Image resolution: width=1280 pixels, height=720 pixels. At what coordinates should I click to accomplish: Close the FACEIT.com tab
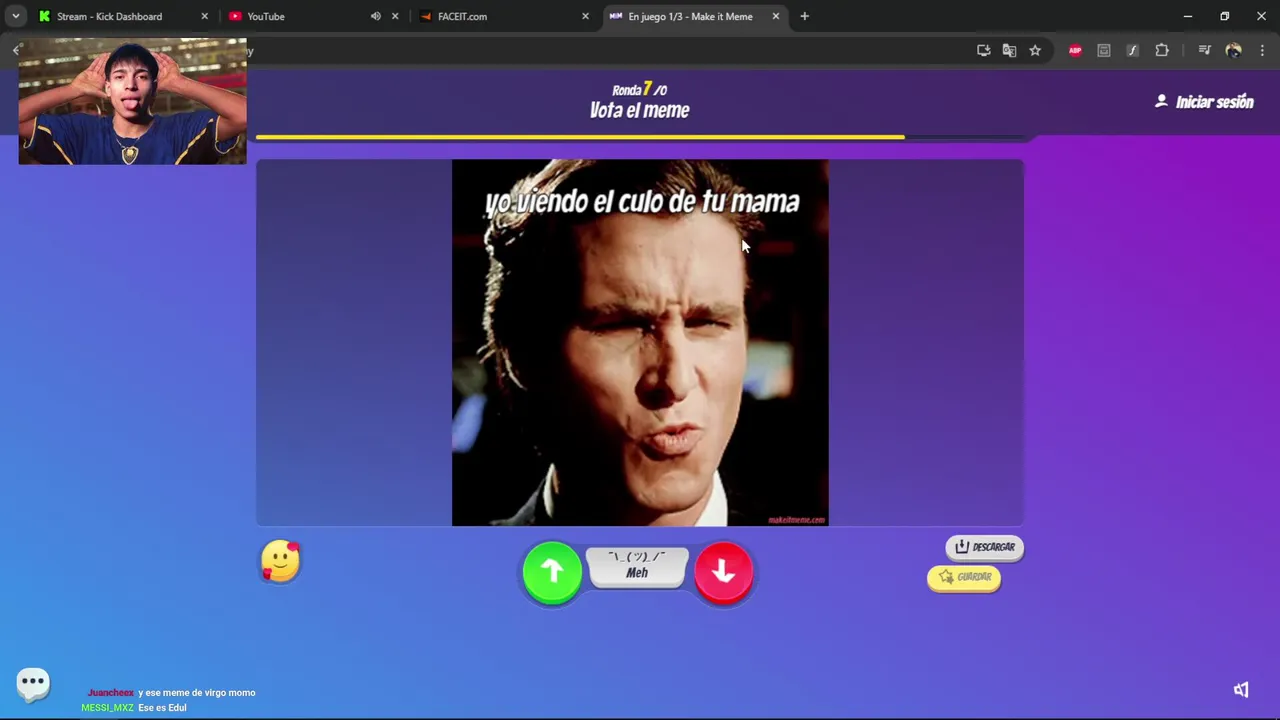click(x=585, y=16)
